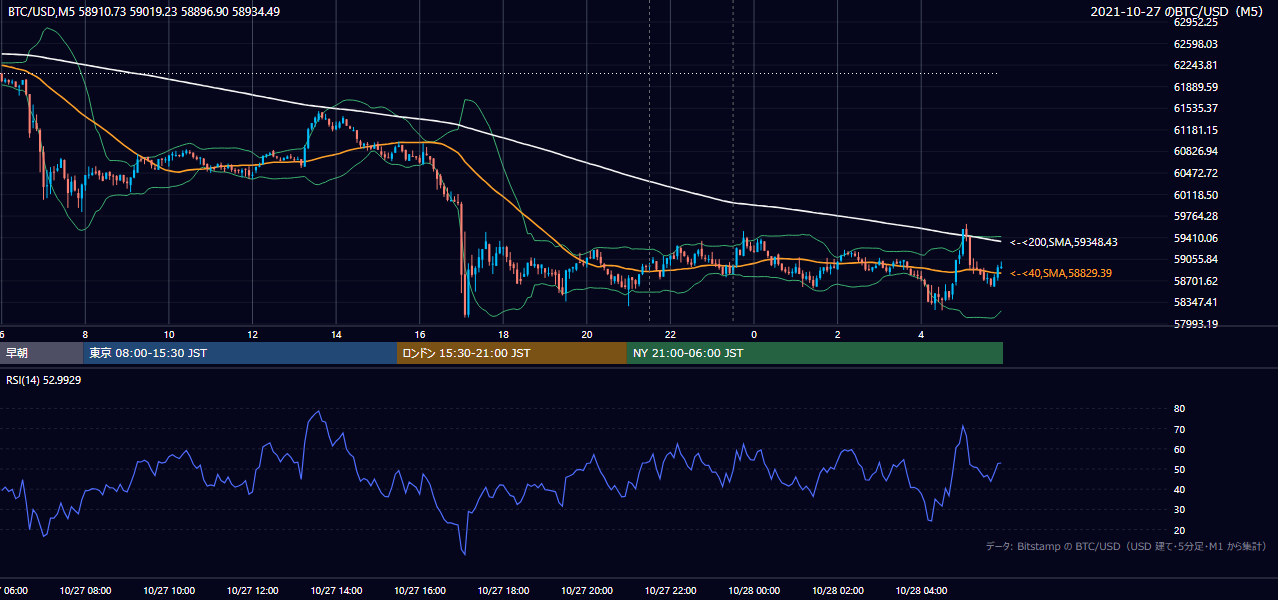Click the RSI axis value 70

tap(1179, 429)
